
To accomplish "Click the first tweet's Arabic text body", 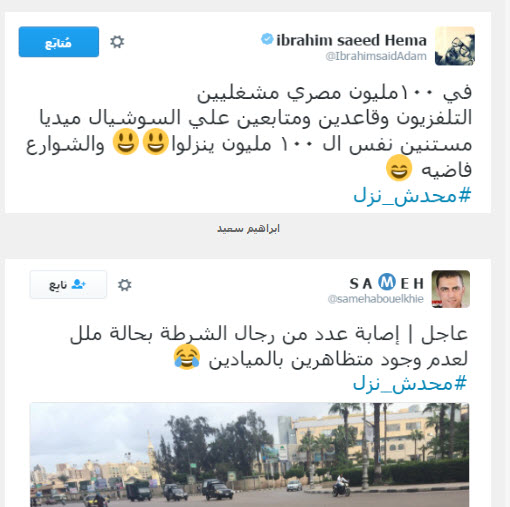I will [249, 131].
